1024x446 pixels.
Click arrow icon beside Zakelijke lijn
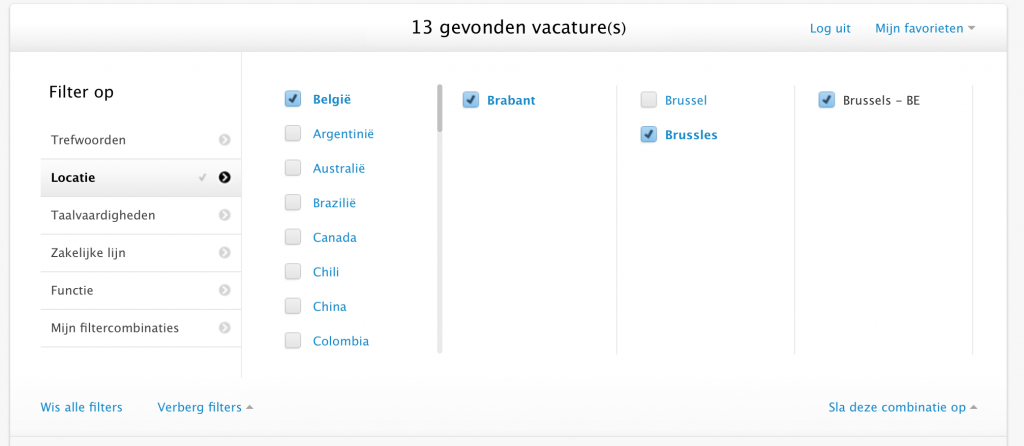tap(225, 253)
